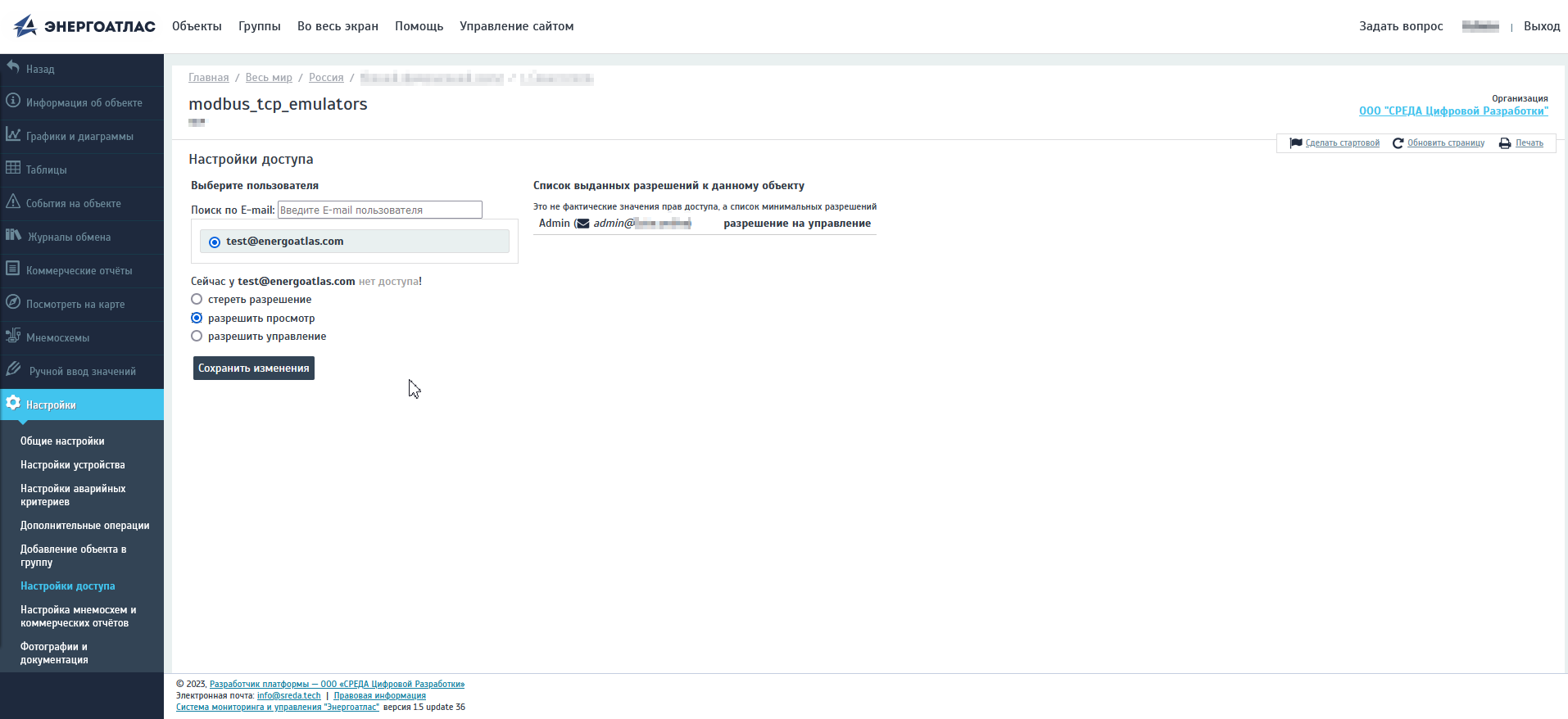
Task: Open the charts and diagrams icon
Action: (x=13, y=135)
